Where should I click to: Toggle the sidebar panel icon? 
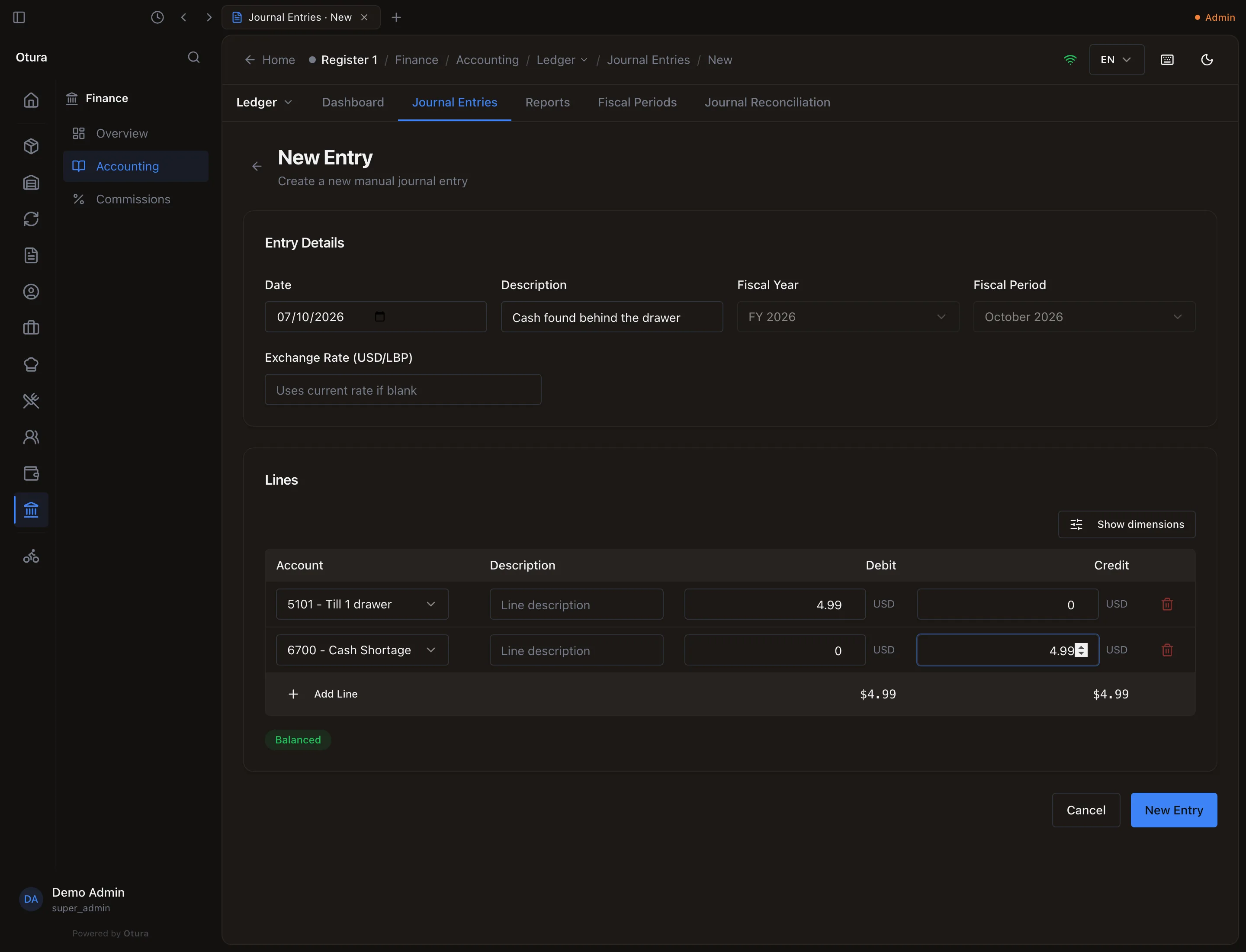click(x=19, y=17)
